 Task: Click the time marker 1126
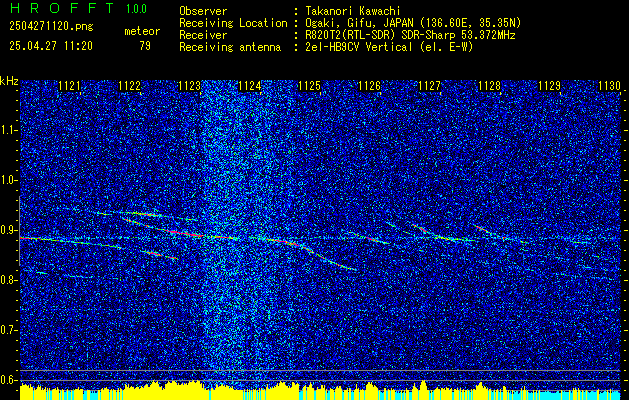point(369,86)
